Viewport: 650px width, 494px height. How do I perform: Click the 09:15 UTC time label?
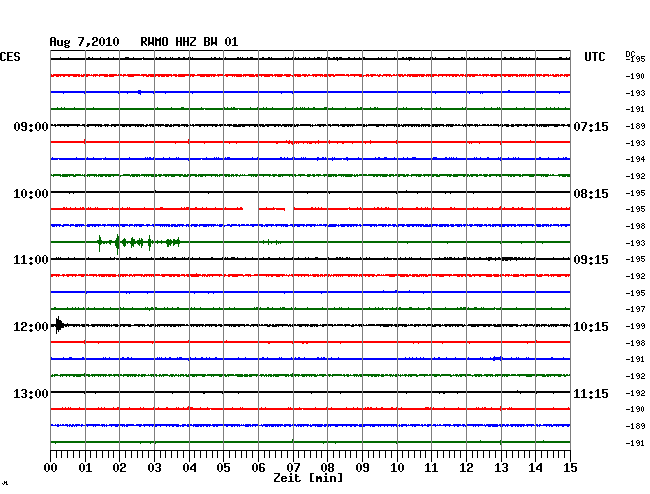click(x=591, y=260)
